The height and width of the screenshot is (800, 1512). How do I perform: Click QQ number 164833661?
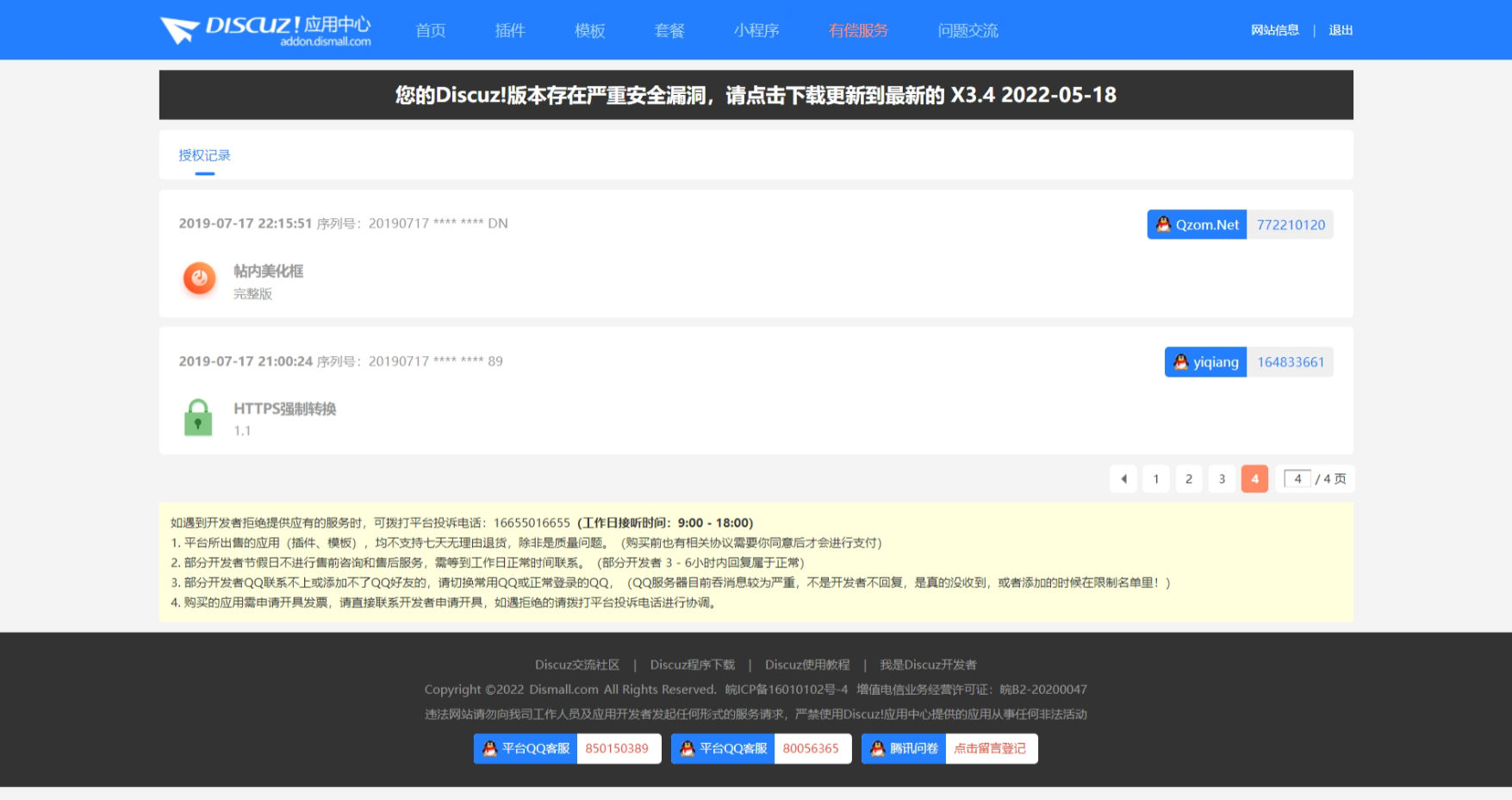[1291, 362]
